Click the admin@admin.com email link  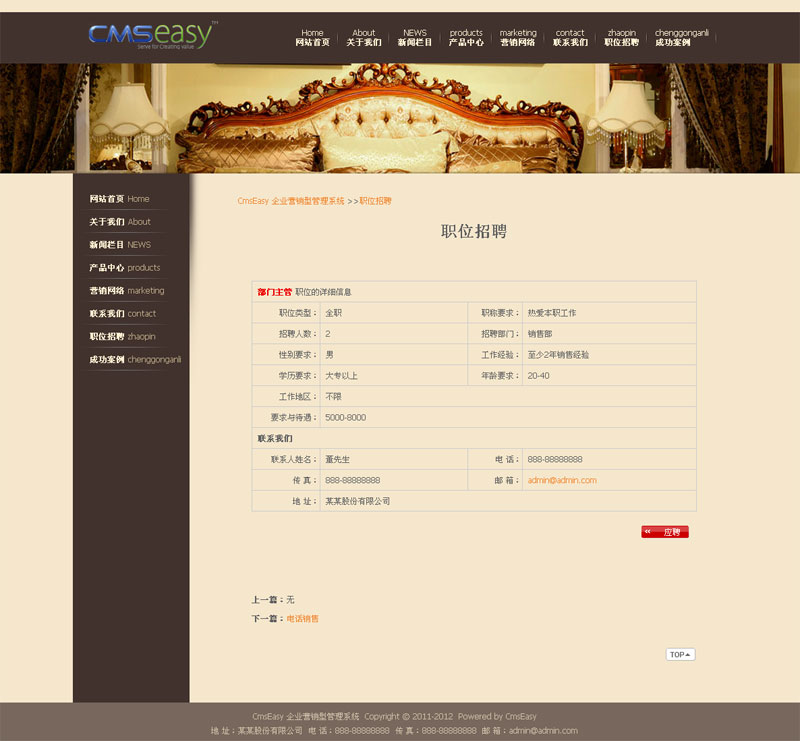tap(562, 481)
